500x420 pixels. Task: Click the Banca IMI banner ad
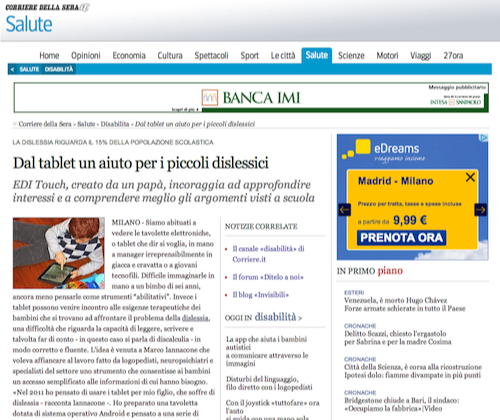[x=251, y=98]
